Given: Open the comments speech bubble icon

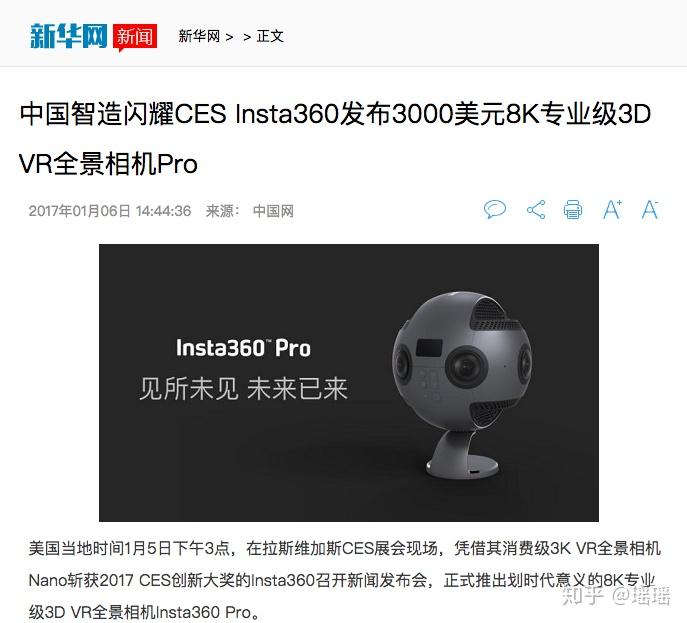Looking at the screenshot, I should point(495,209).
